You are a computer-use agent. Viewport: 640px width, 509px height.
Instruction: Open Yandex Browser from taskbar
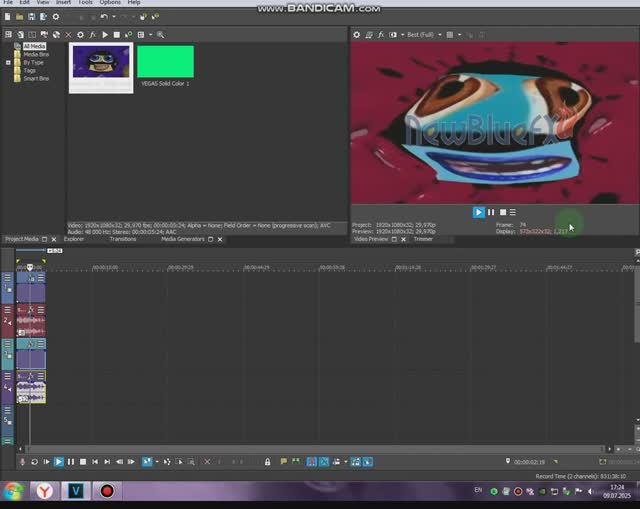(x=44, y=491)
